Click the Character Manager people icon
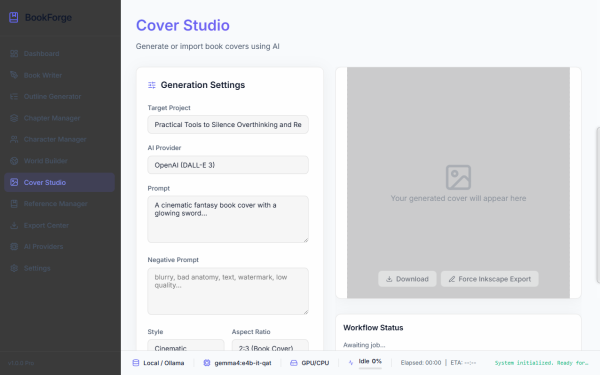The width and height of the screenshot is (600, 375). 14,139
